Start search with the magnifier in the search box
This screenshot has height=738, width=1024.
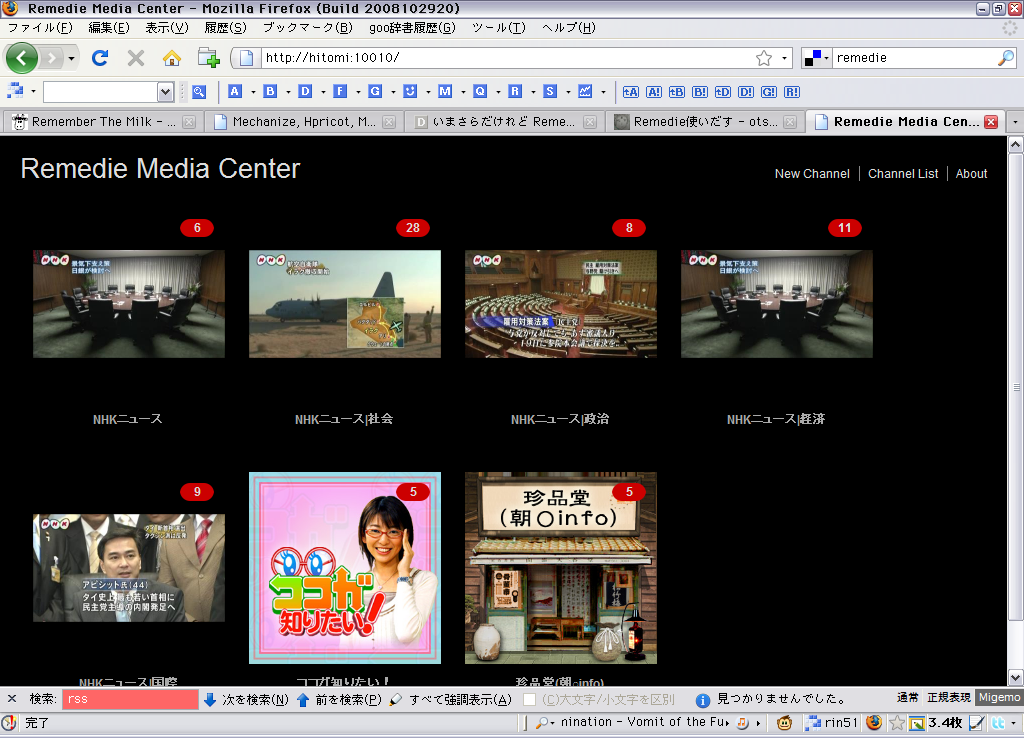[1006, 58]
